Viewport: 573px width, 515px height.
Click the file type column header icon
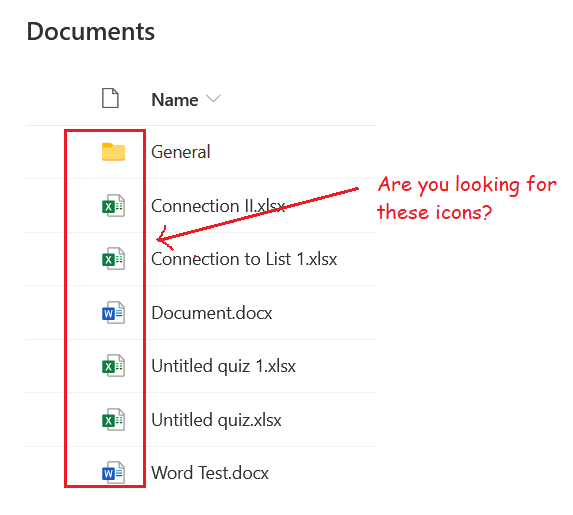110,98
